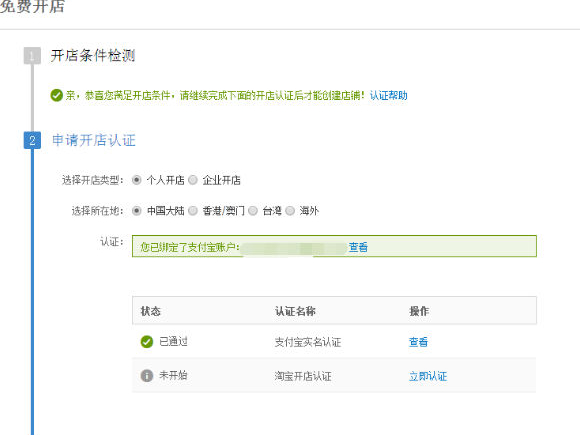View 支付宝实名认证 details via 查看
This screenshot has width=580, height=435.
(x=418, y=342)
